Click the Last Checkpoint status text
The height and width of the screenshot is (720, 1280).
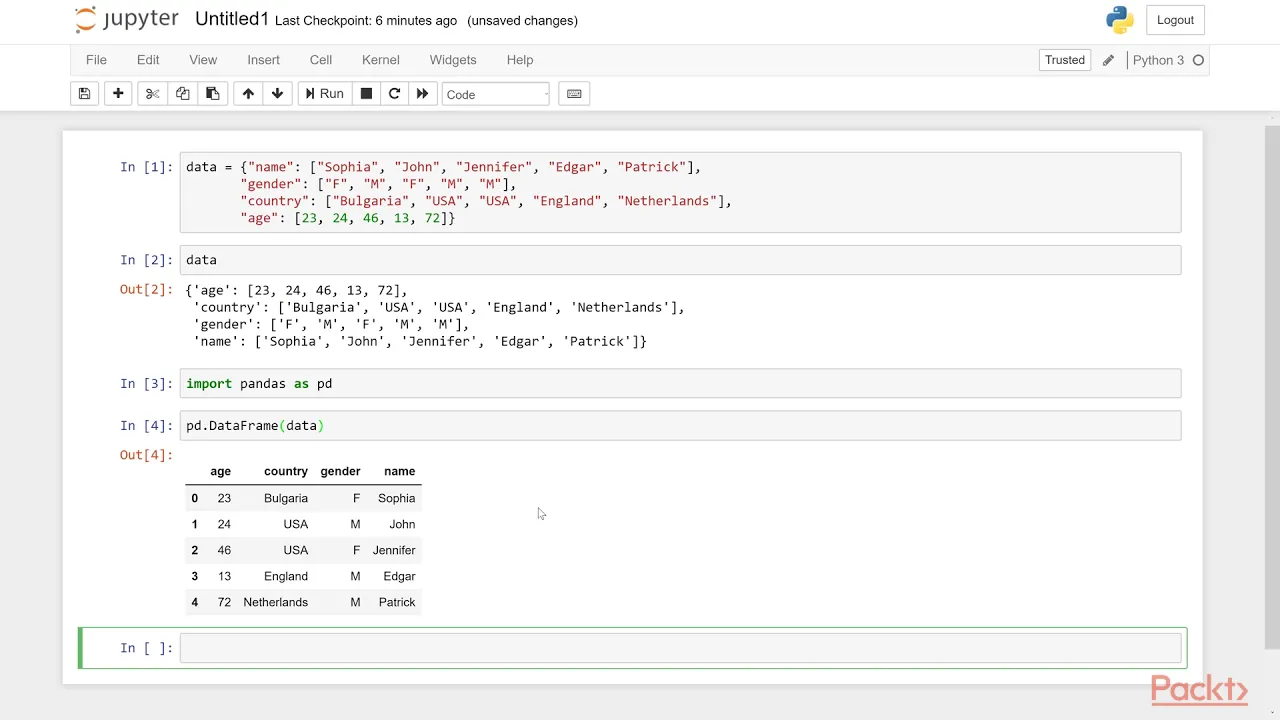(366, 20)
